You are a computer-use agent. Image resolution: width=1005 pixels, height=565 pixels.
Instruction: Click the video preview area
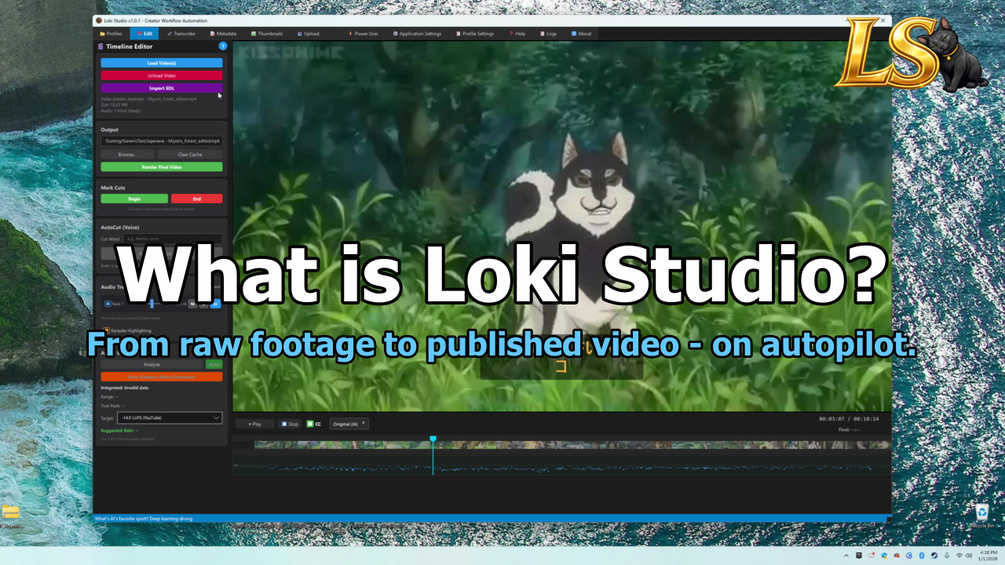pos(561,226)
